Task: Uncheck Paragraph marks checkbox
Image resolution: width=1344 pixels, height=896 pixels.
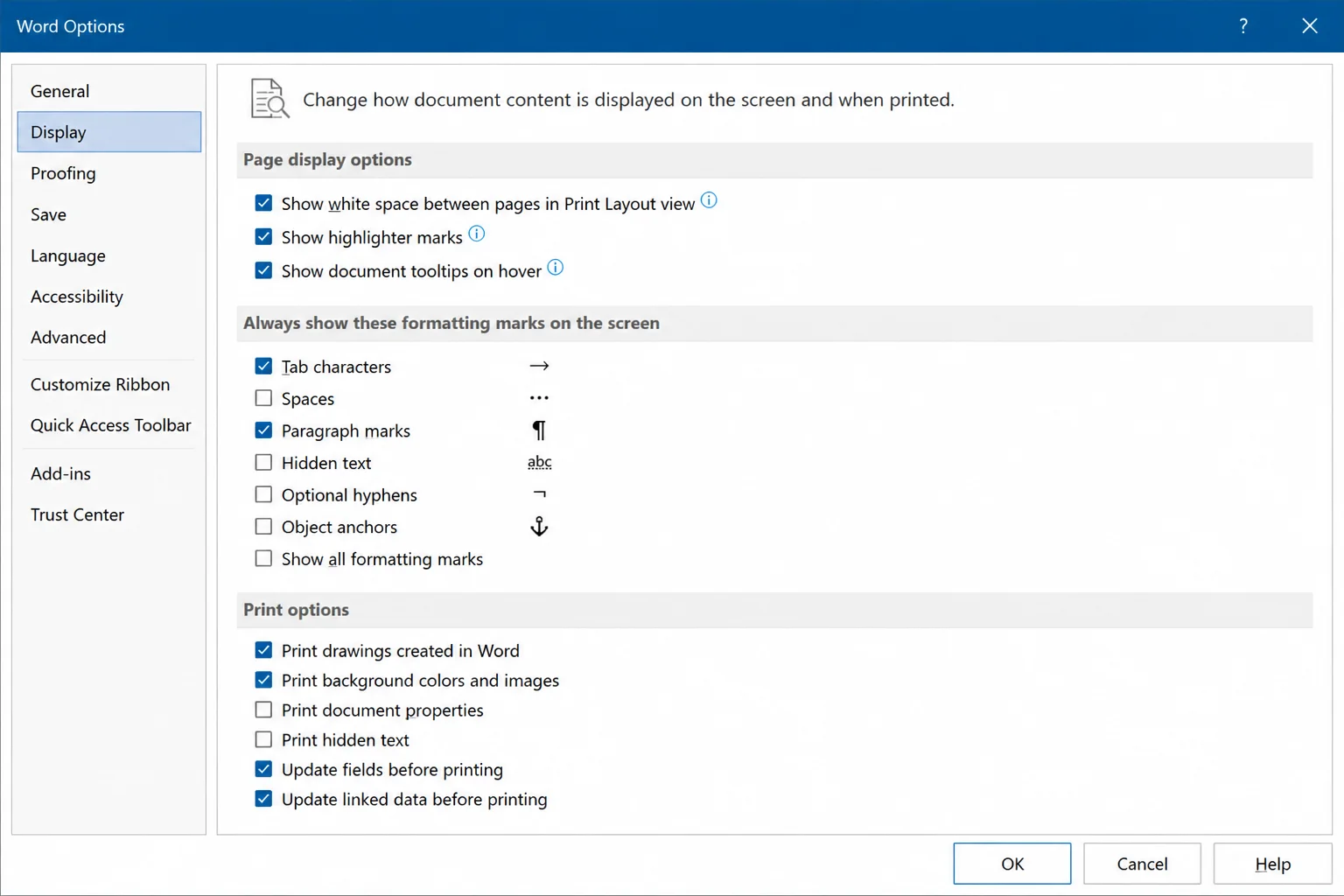Action: click(263, 430)
